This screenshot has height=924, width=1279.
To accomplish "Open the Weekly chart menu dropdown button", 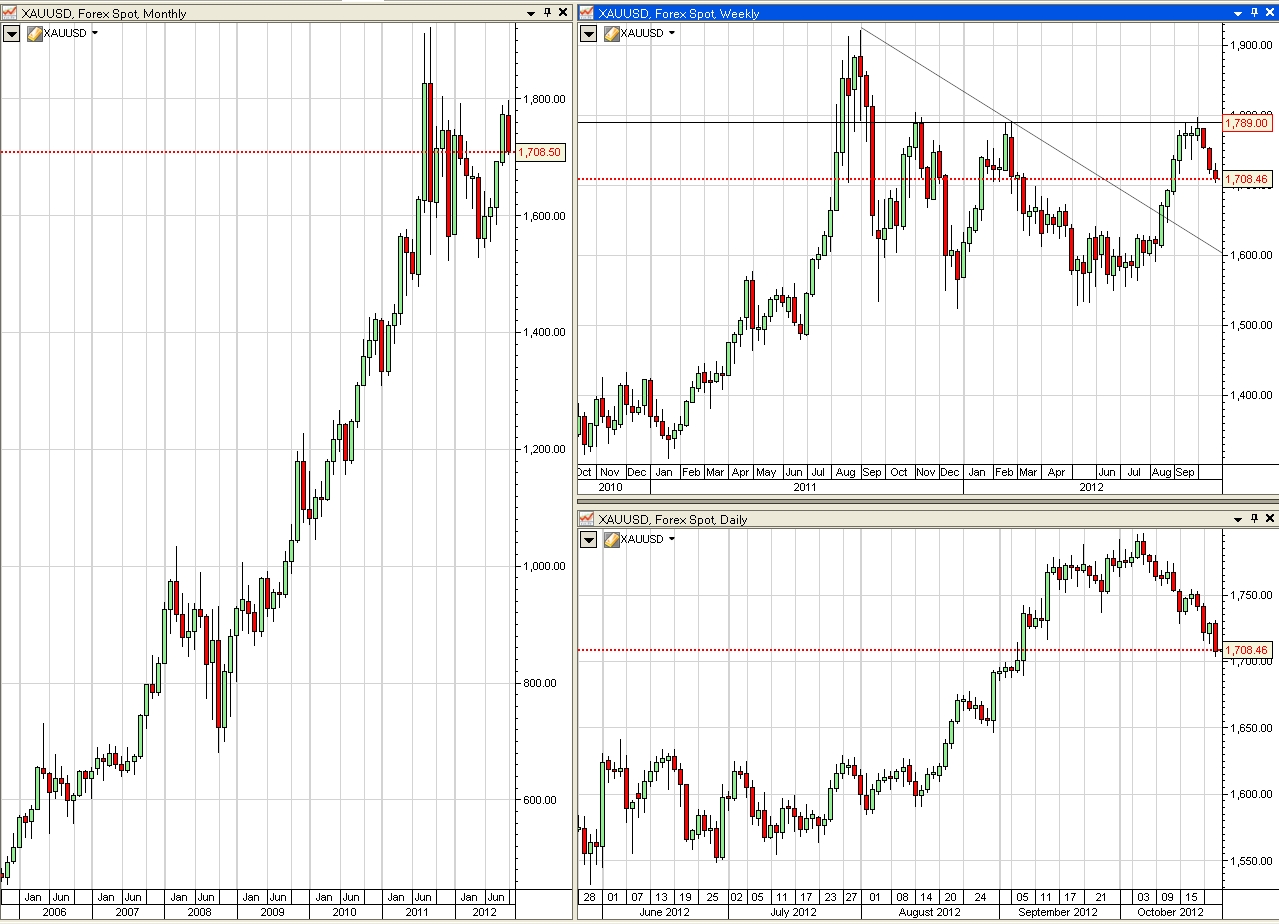I will pyautogui.click(x=589, y=33).
